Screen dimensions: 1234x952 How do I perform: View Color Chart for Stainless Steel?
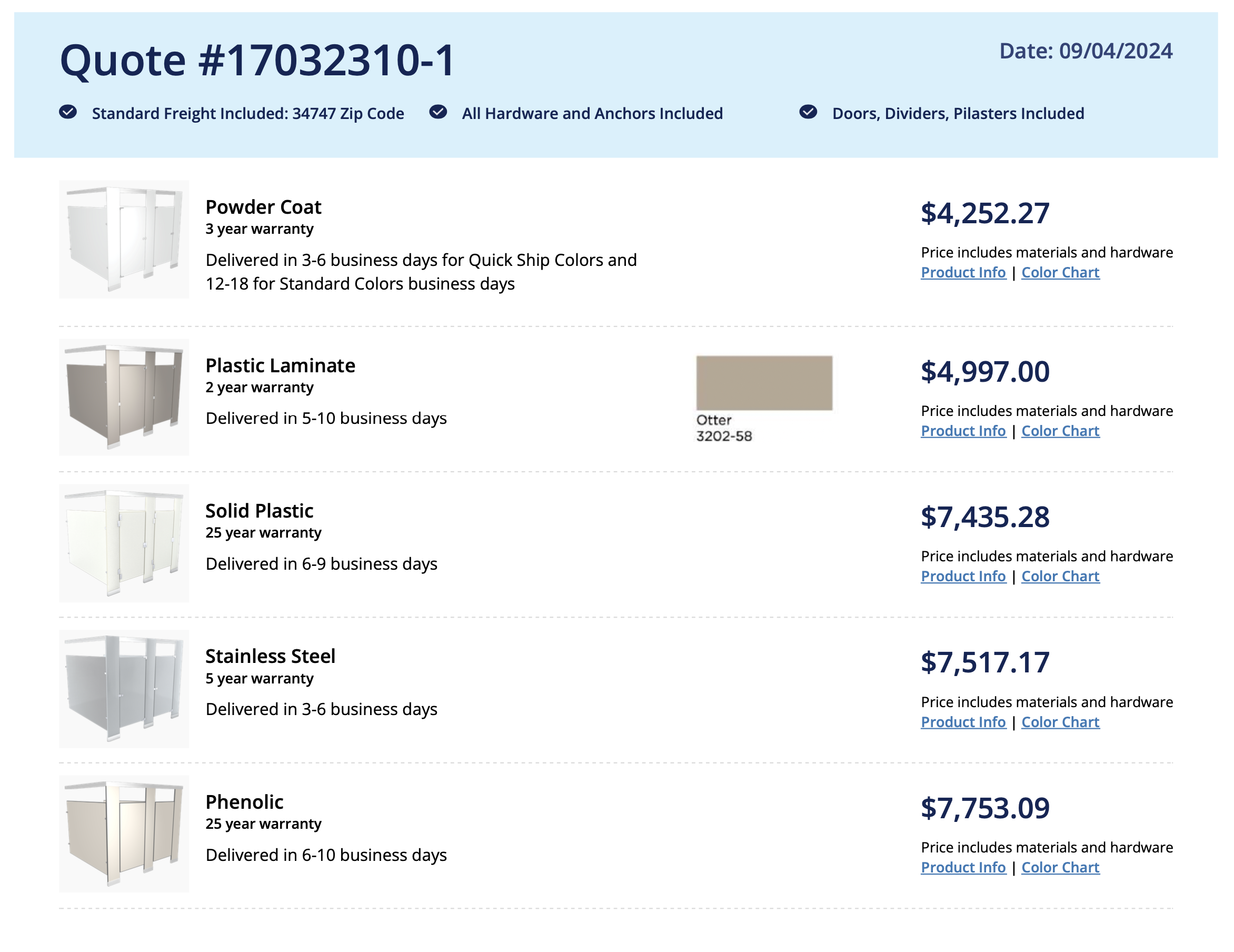coord(1060,722)
